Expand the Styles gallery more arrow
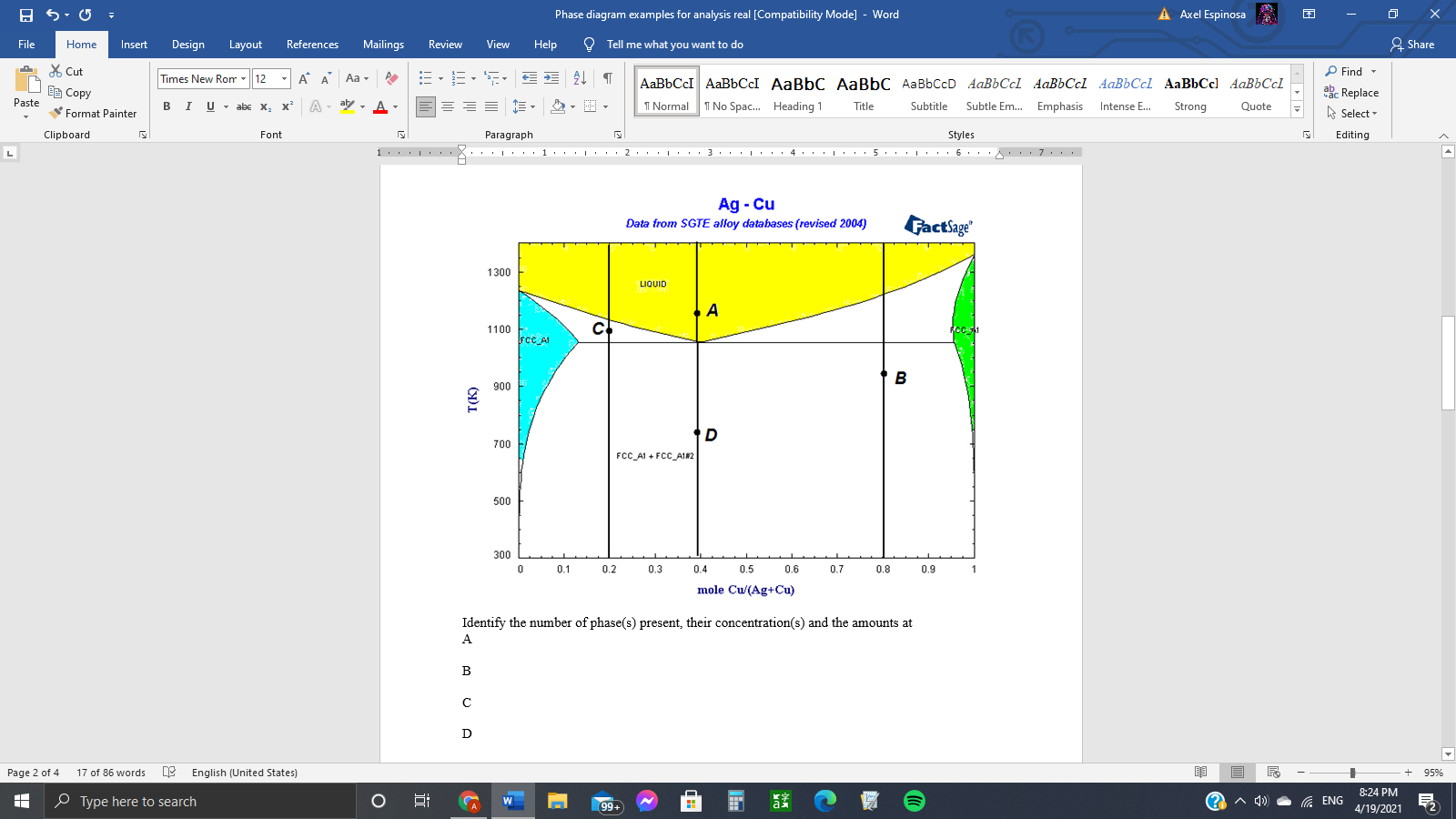 [1298, 110]
